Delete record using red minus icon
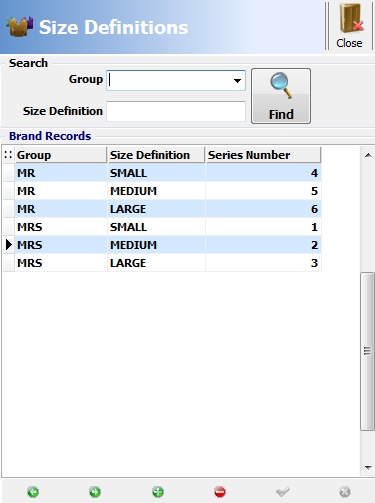This screenshot has height=503, width=375. pos(220,492)
